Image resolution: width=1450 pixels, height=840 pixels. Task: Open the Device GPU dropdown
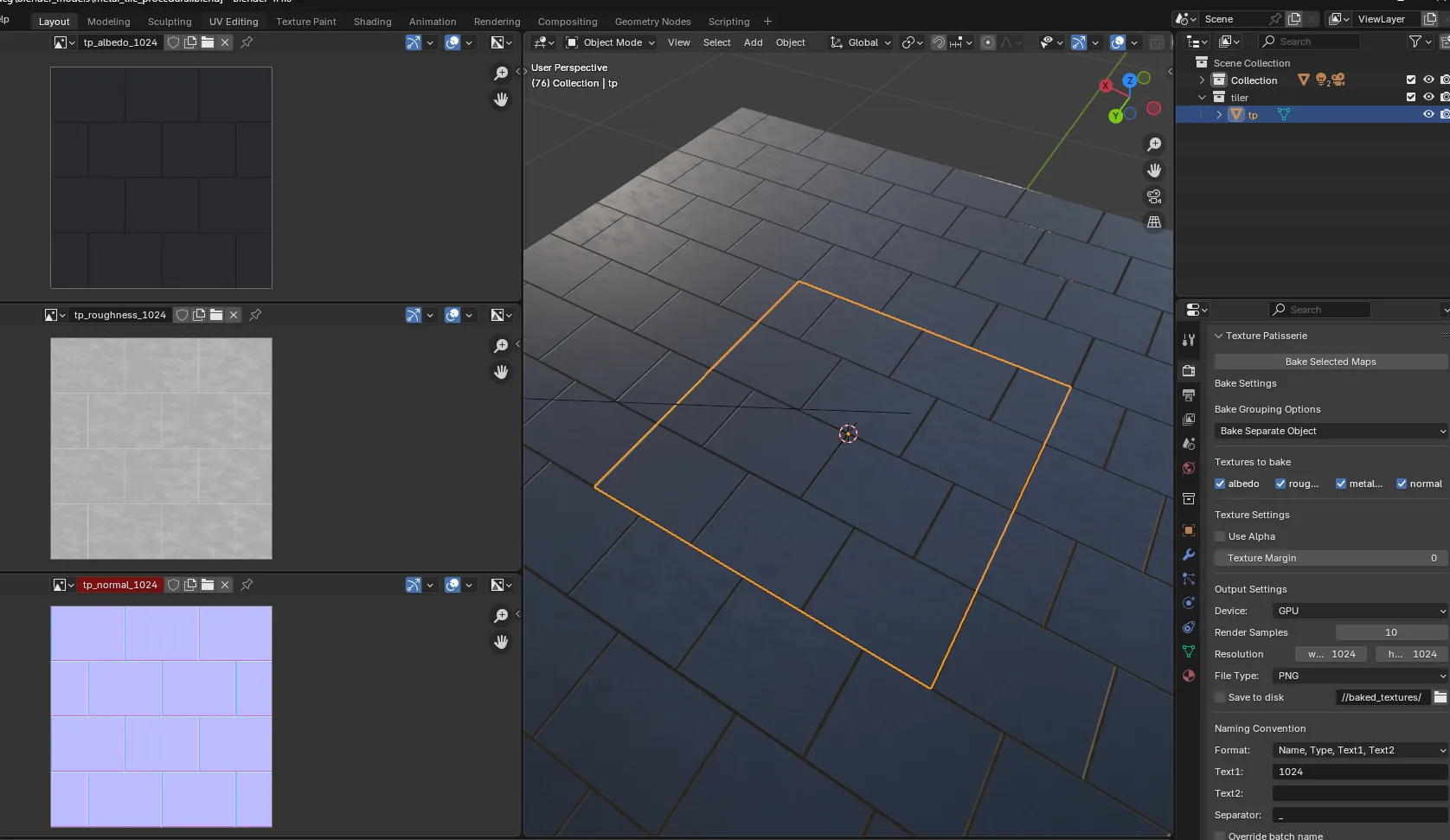pyautogui.click(x=1359, y=611)
